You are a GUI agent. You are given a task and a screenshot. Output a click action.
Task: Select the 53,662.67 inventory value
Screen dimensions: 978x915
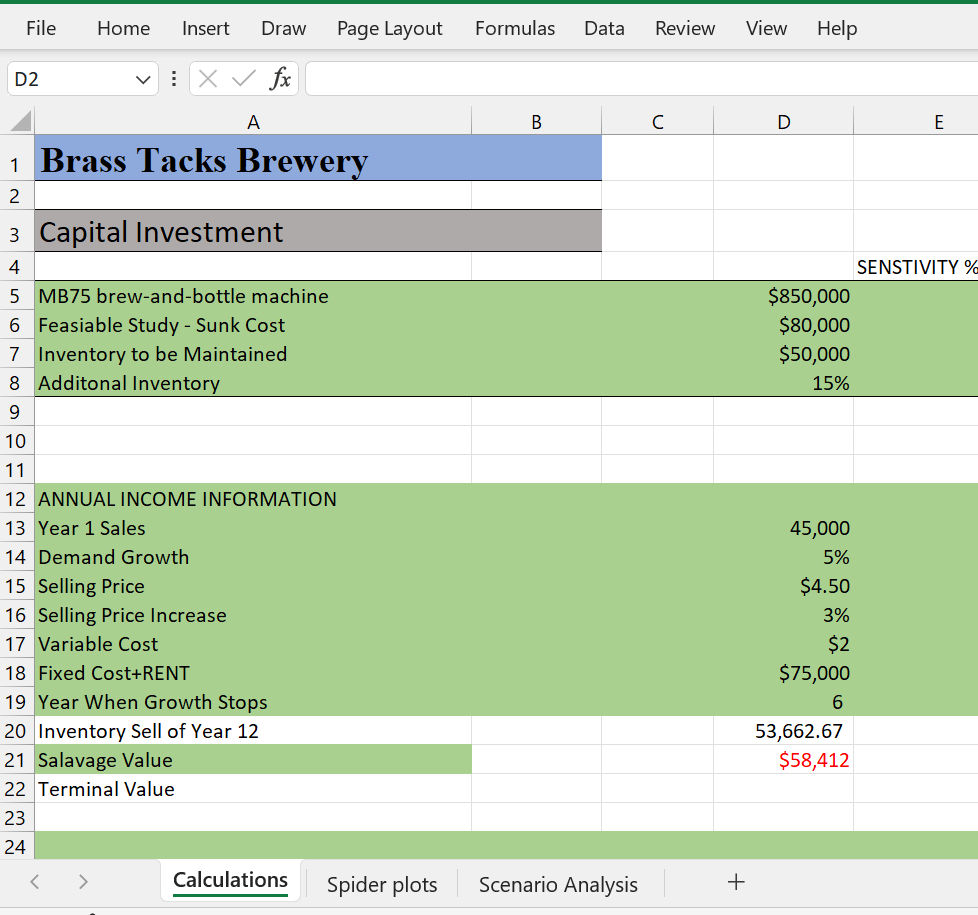click(783, 730)
